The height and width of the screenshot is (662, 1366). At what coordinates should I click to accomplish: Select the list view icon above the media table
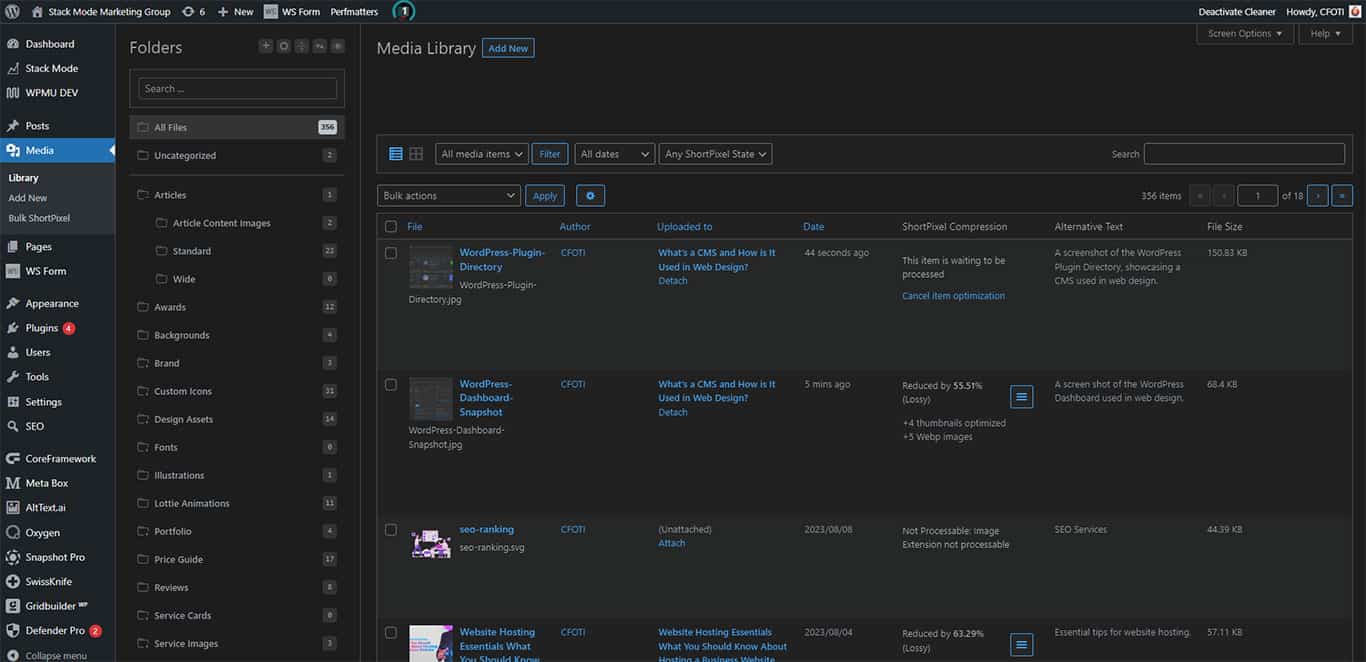click(396, 154)
